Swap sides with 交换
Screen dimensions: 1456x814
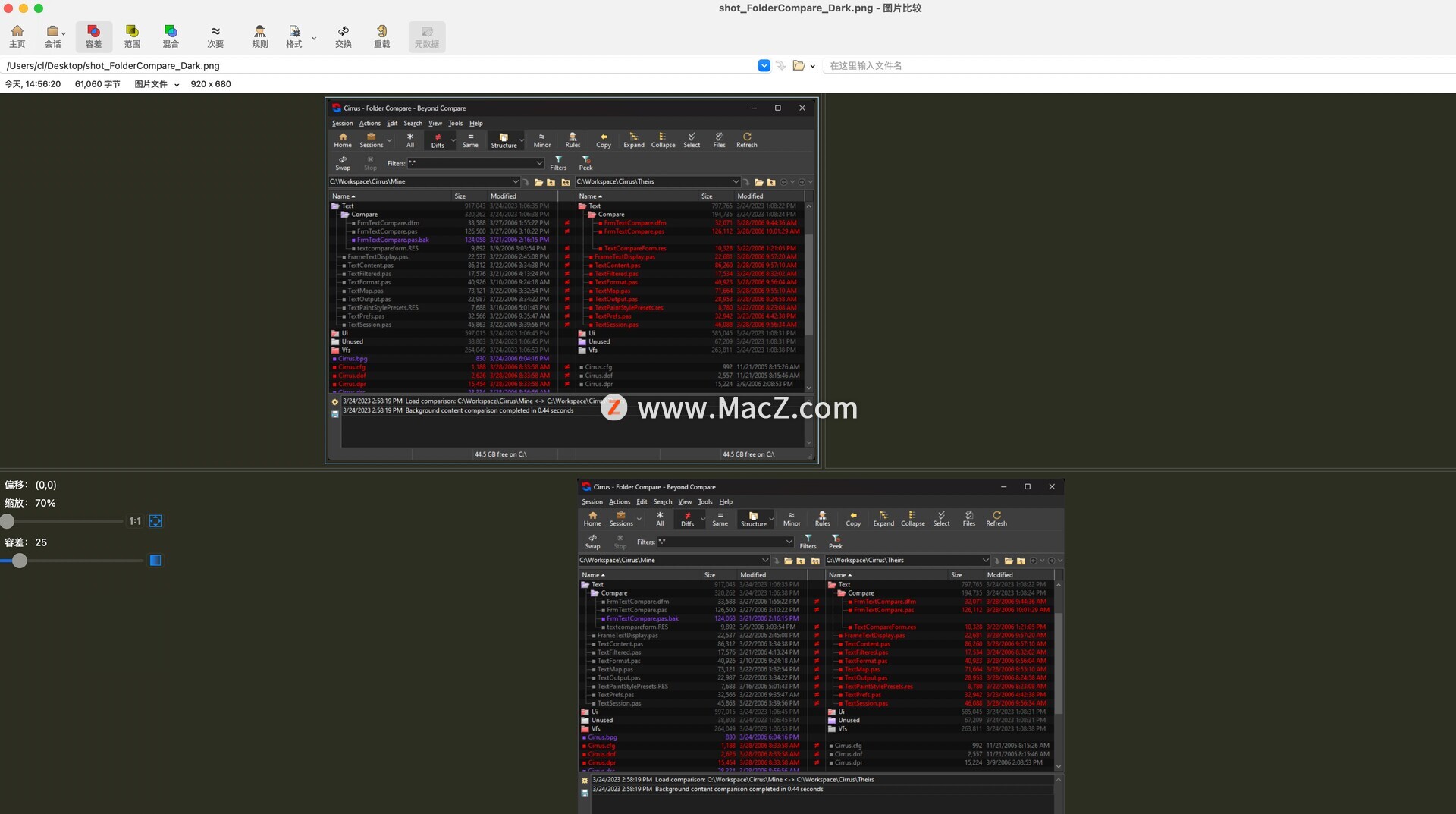coord(344,36)
